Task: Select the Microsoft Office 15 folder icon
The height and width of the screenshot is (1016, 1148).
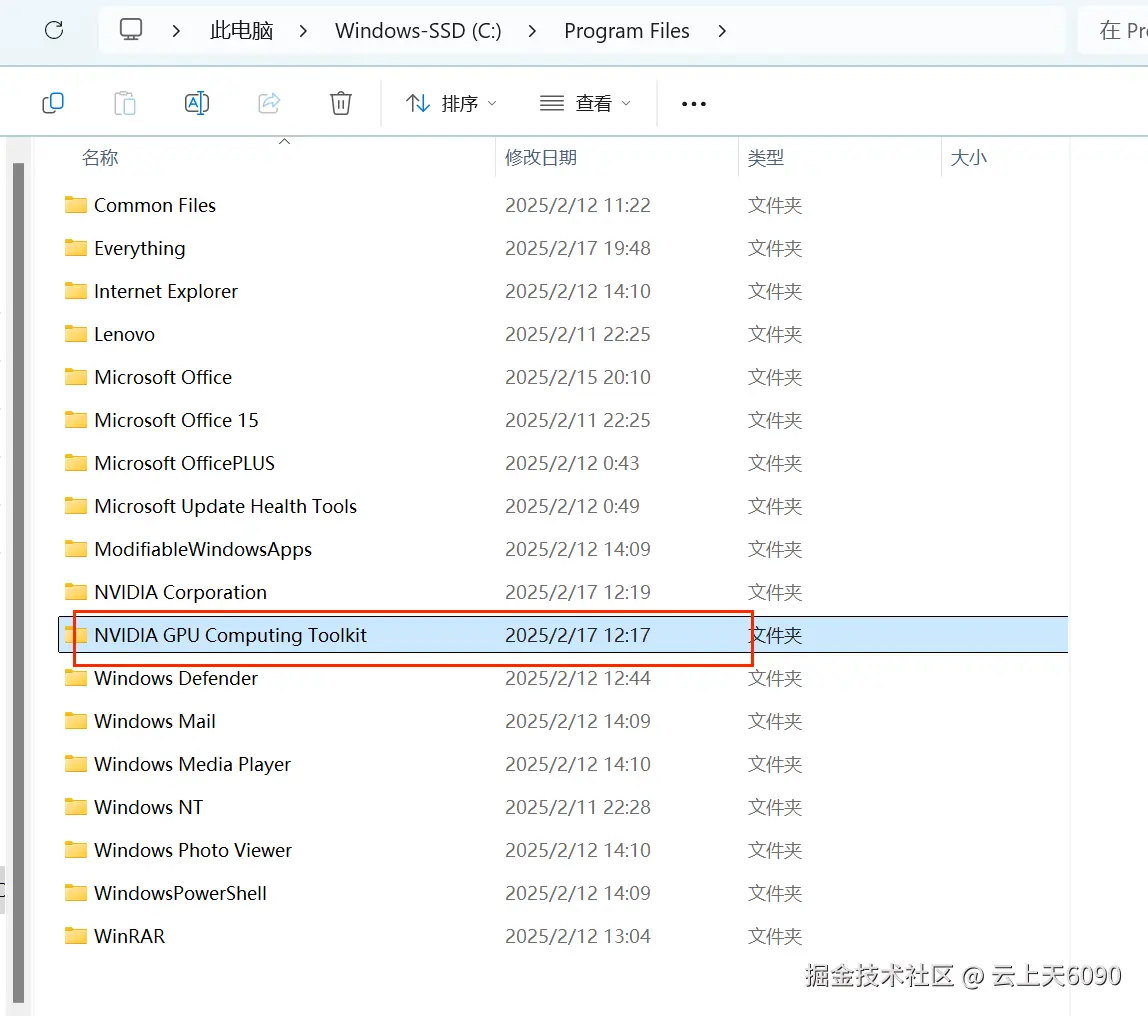Action: pos(75,419)
